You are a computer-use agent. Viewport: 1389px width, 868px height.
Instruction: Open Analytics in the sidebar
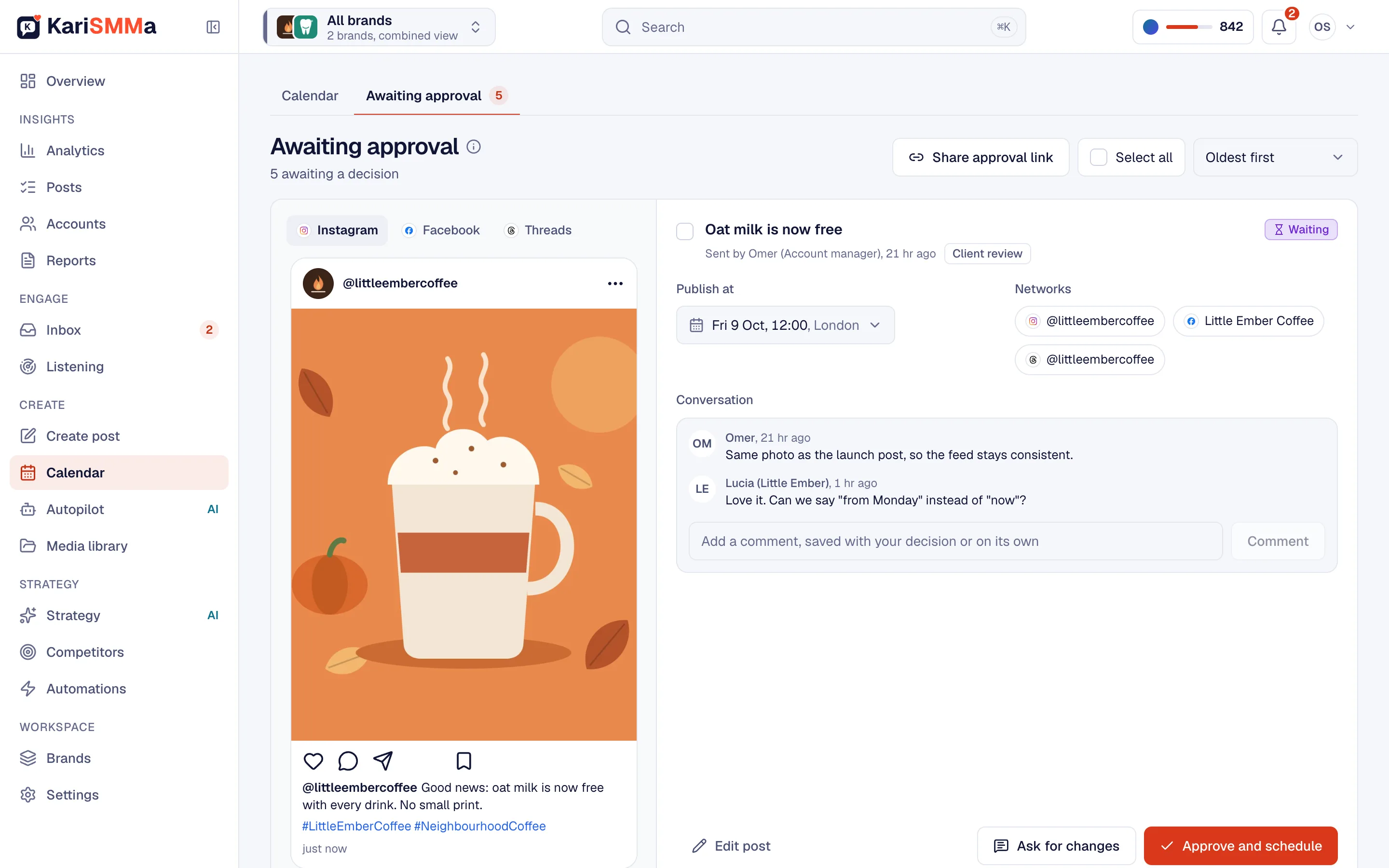click(119, 150)
